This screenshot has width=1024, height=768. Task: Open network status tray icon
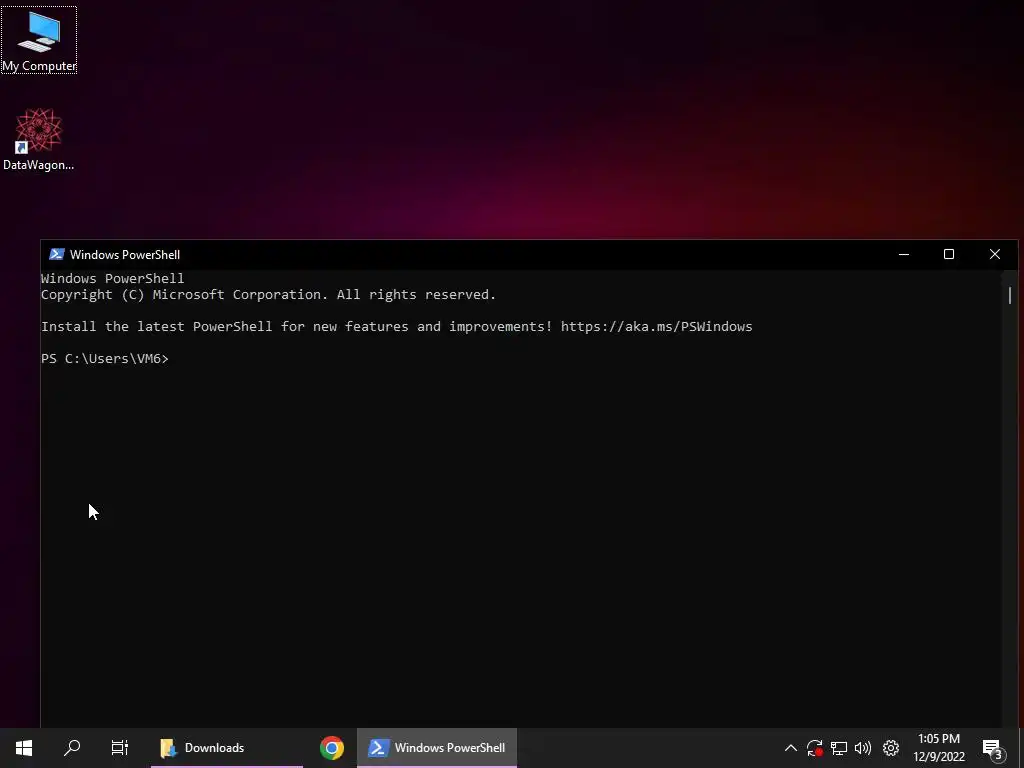click(x=839, y=748)
